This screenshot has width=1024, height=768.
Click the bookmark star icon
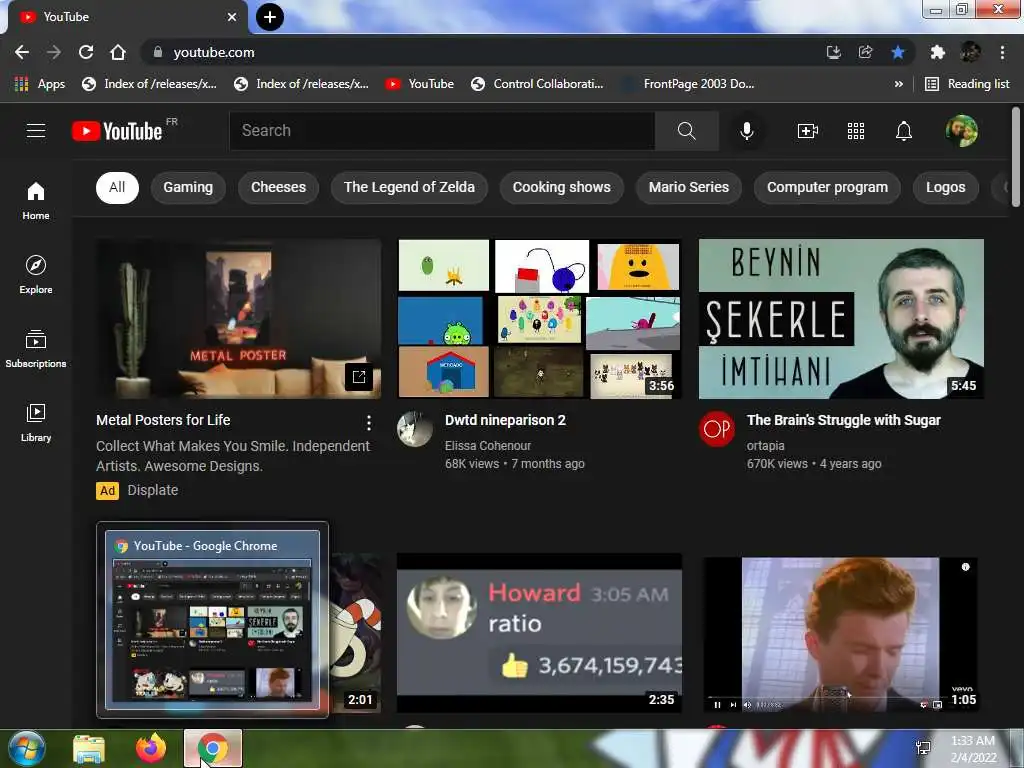click(x=898, y=52)
